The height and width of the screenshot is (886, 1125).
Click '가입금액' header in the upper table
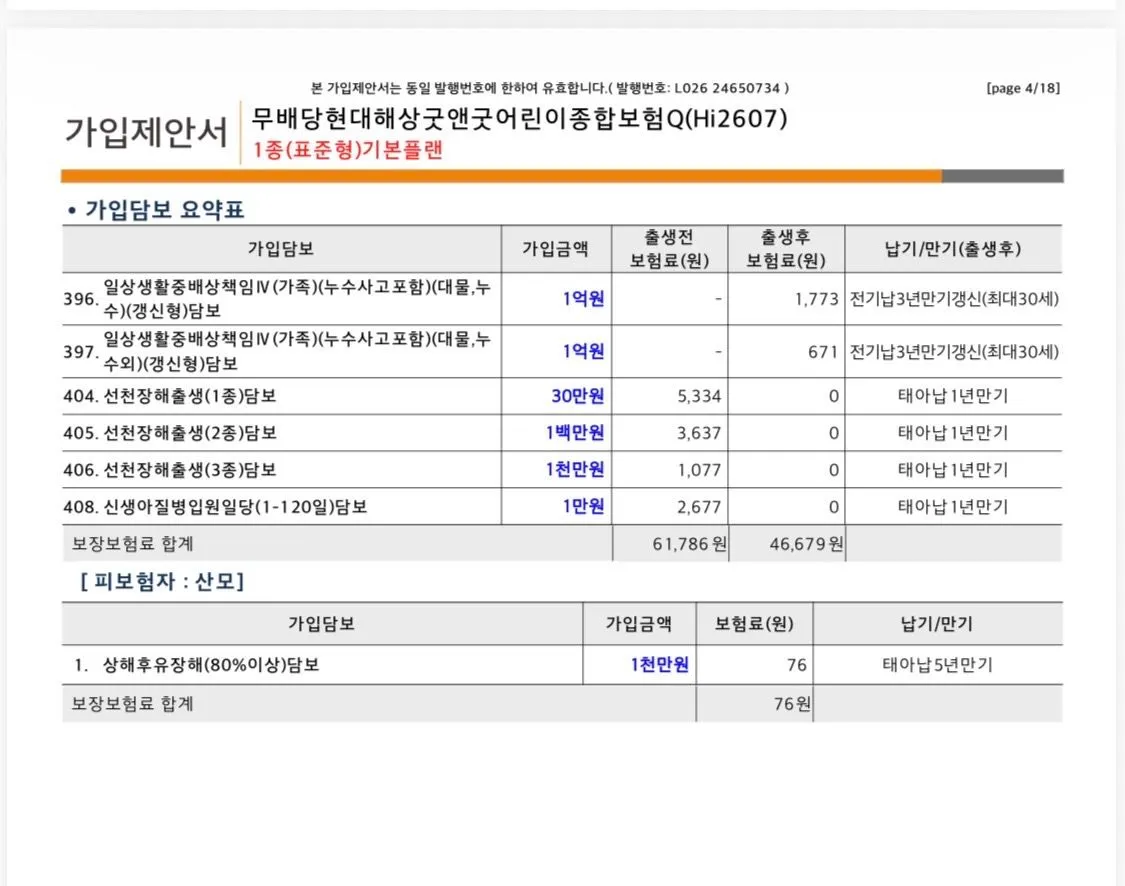pyautogui.click(x=555, y=249)
